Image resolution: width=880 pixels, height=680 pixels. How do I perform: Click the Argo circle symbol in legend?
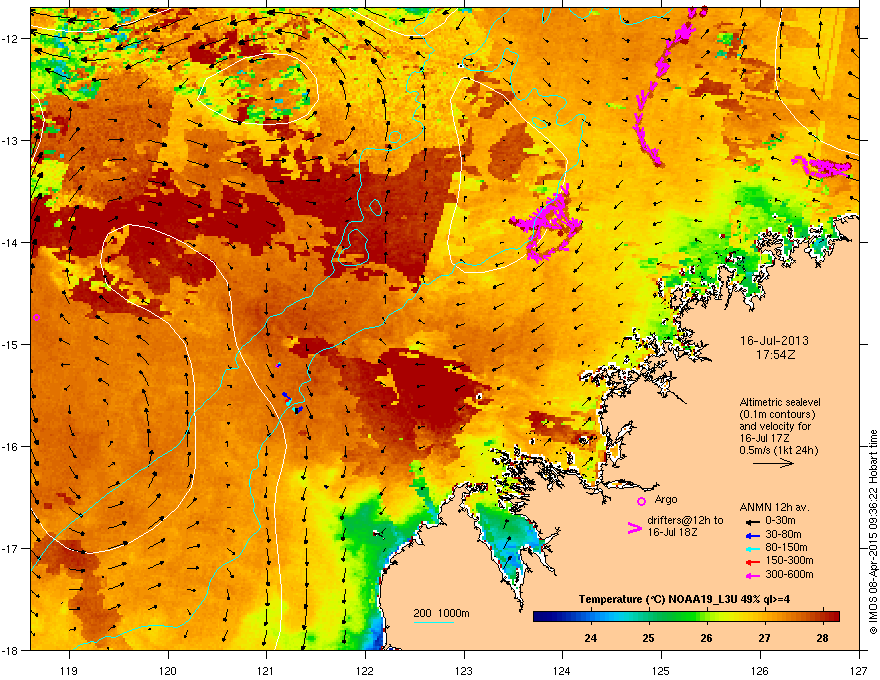click(x=641, y=501)
